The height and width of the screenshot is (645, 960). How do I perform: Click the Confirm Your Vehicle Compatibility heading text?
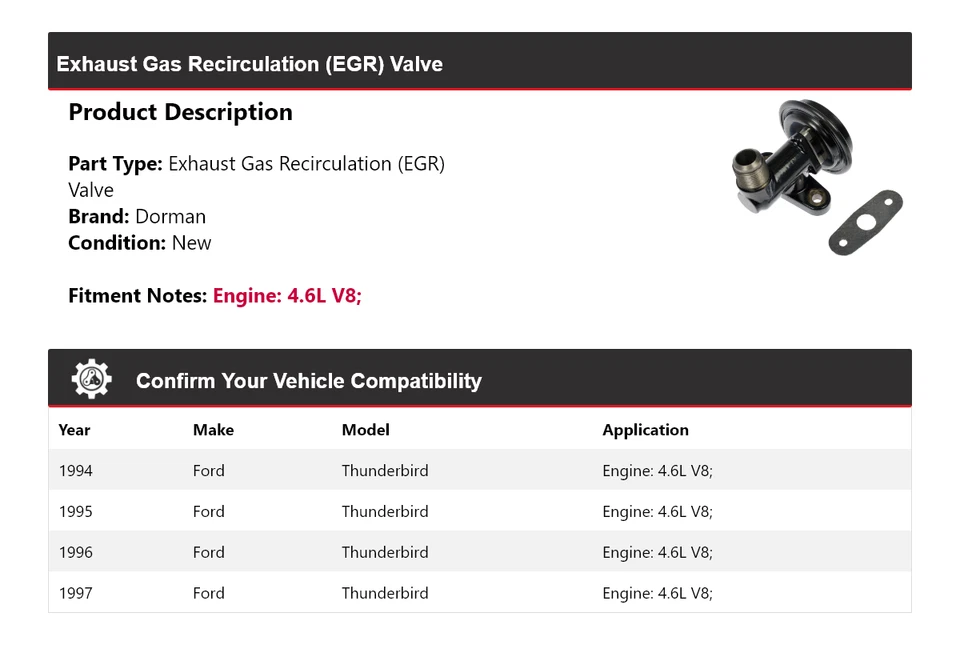[308, 381]
